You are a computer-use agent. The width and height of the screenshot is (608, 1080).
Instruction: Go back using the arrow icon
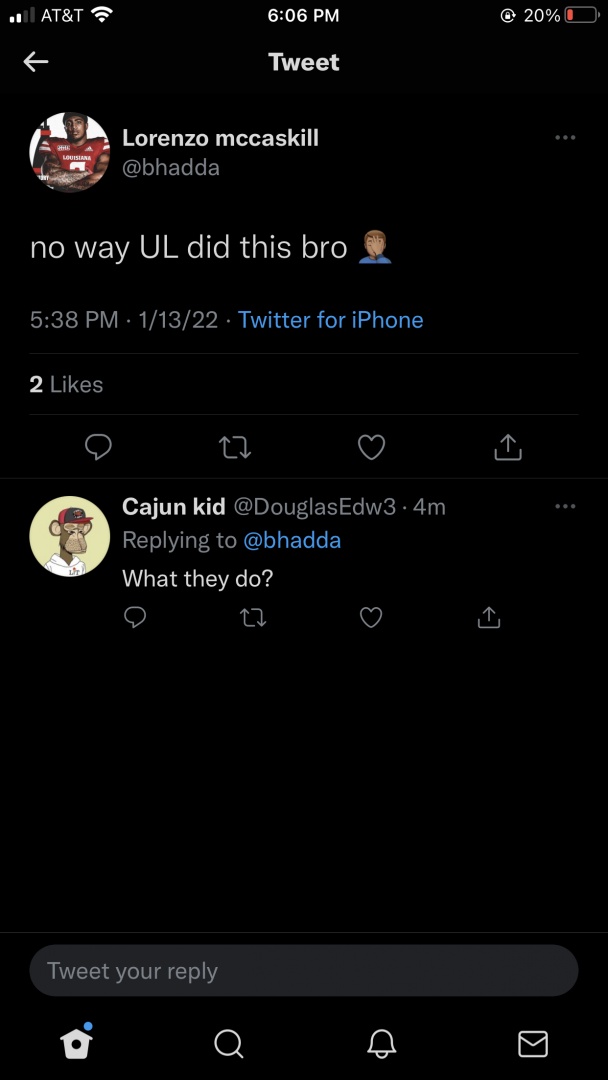point(36,62)
